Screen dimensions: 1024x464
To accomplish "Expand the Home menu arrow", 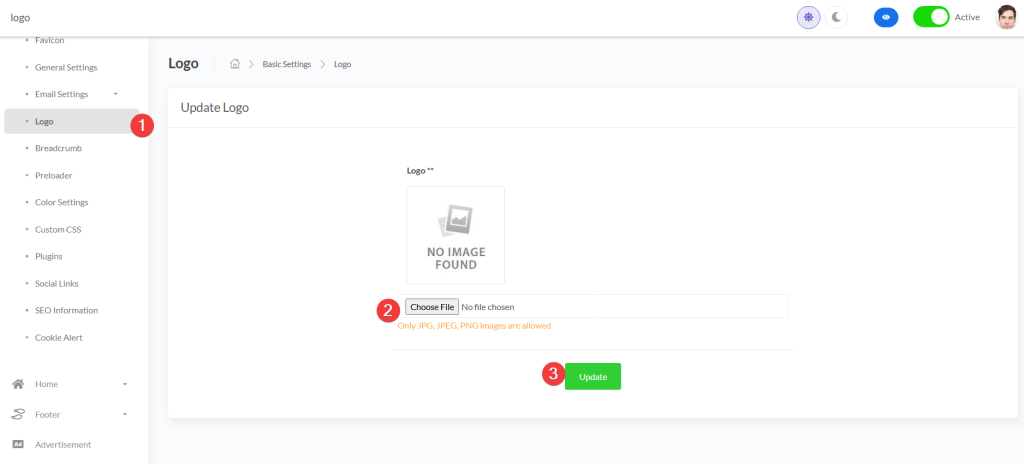I will pyautogui.click(x=125, y=384).
